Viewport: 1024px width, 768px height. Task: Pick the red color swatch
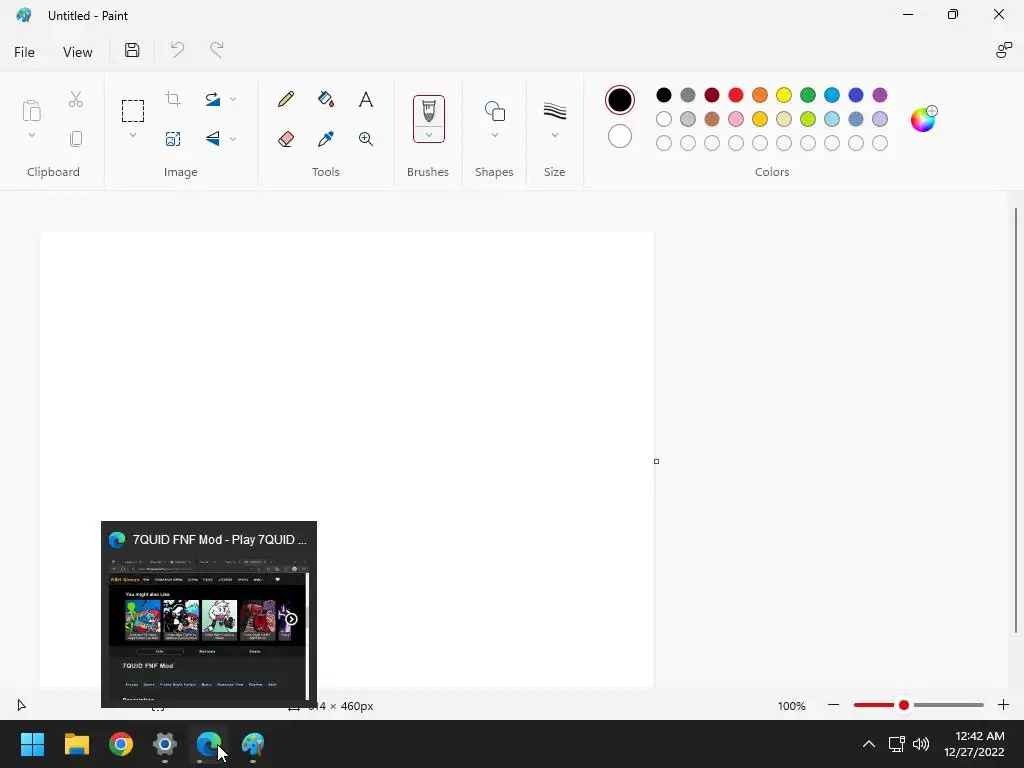click(x=735, y=95)
